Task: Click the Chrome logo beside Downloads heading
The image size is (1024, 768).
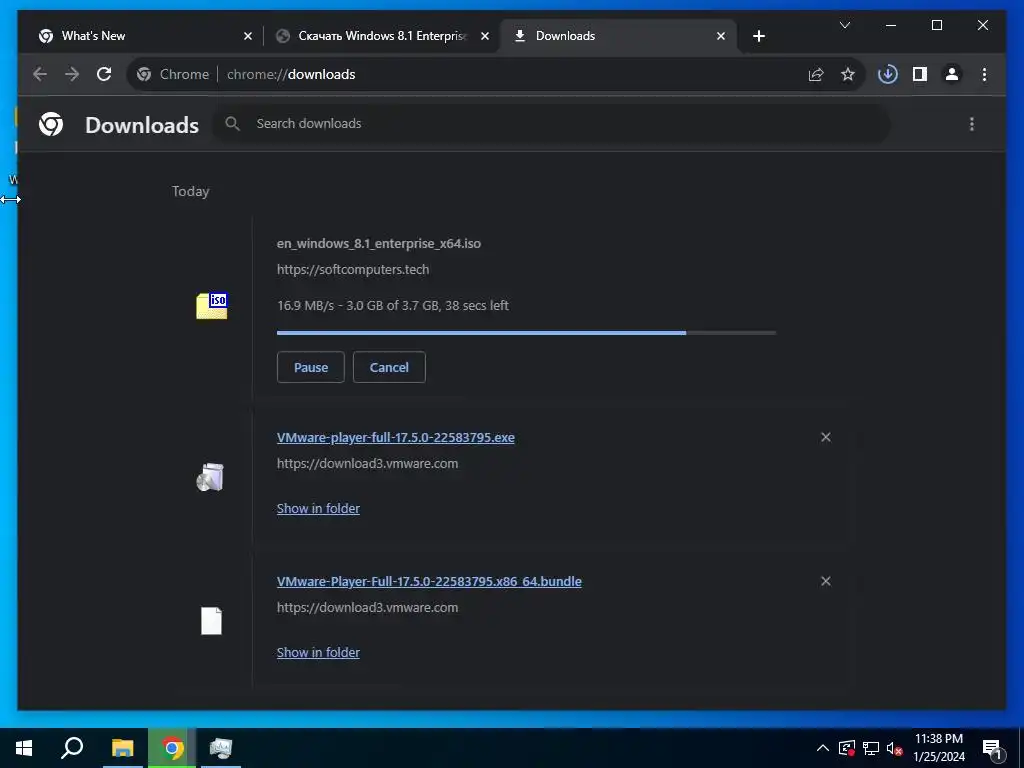Action: point(51,124)
